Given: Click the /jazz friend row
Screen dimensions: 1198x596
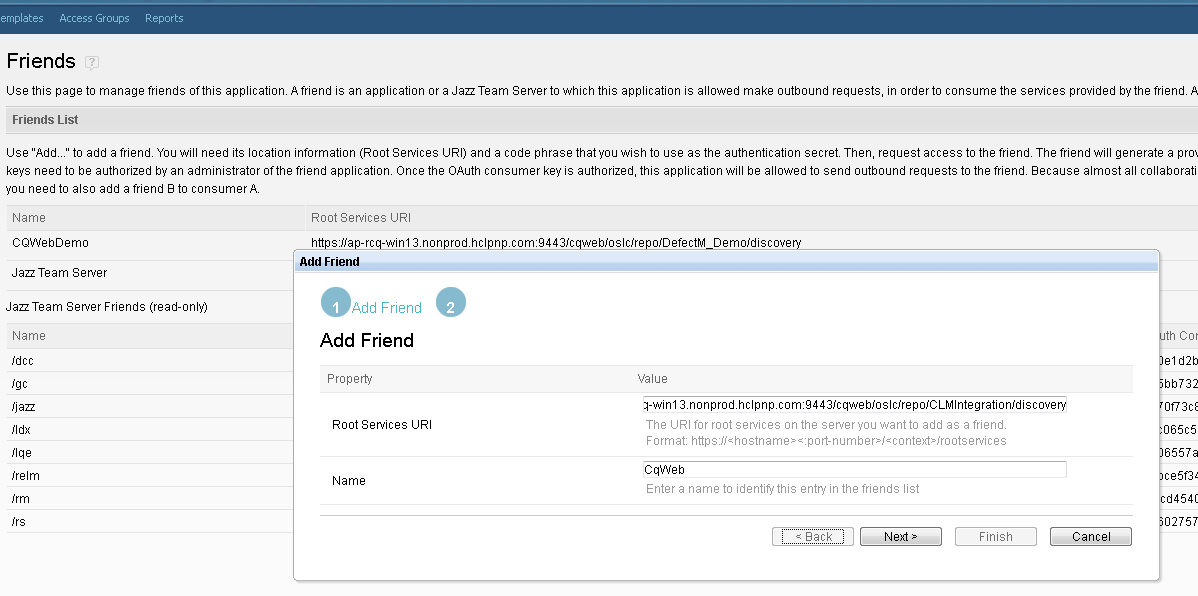Looking at the screenshot, I should (x=24, y=407).
